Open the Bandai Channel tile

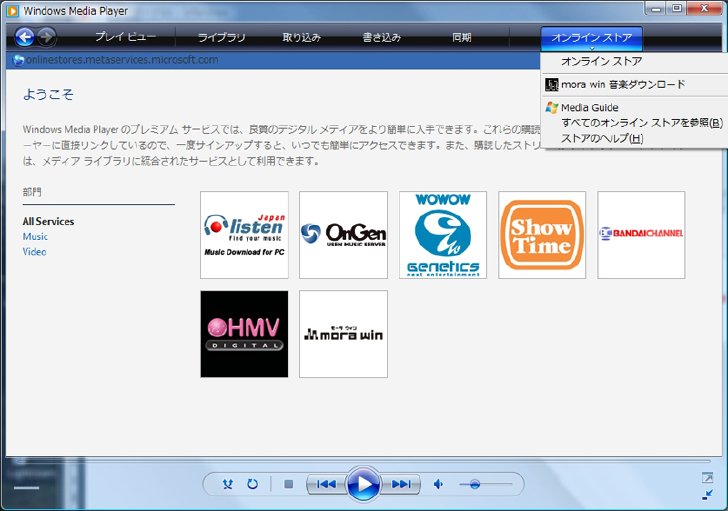[641, 235]
